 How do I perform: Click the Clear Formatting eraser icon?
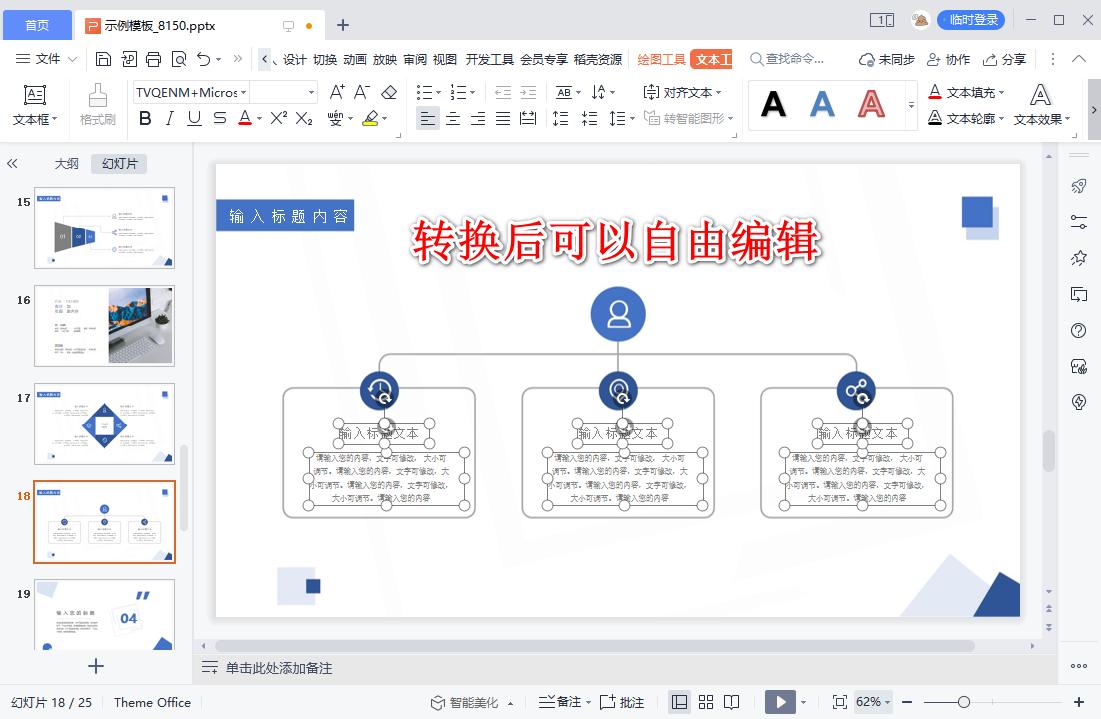pos(389,91)
